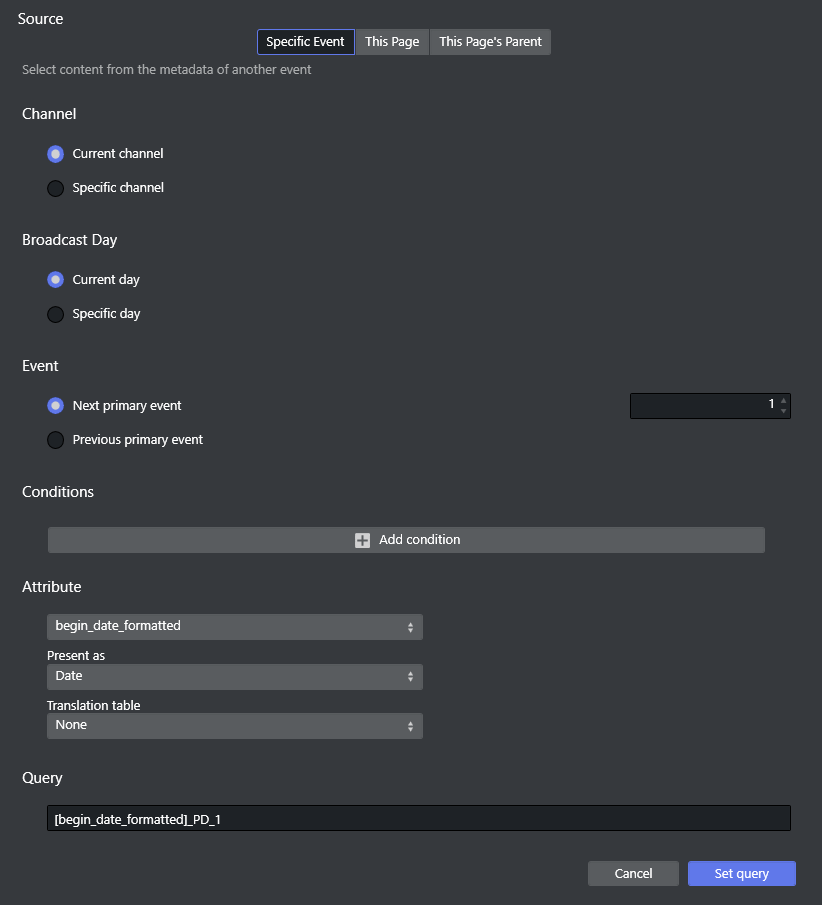The width and height of the screenshot is (822, 905).
Task: Increase the event number with up arrow
Action: (x=783, y=400)
